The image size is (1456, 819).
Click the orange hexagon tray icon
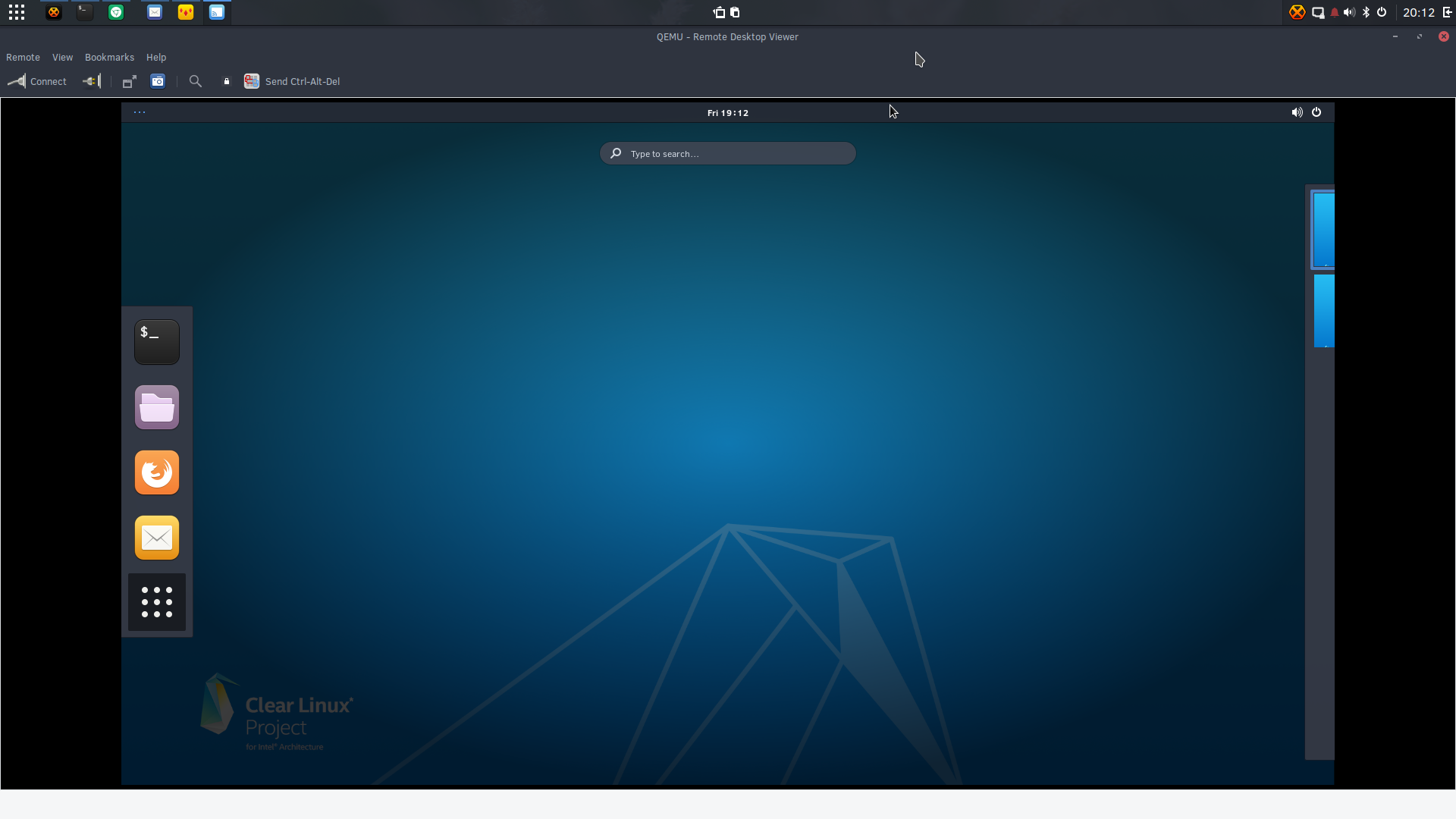[x=1298, y=12]
